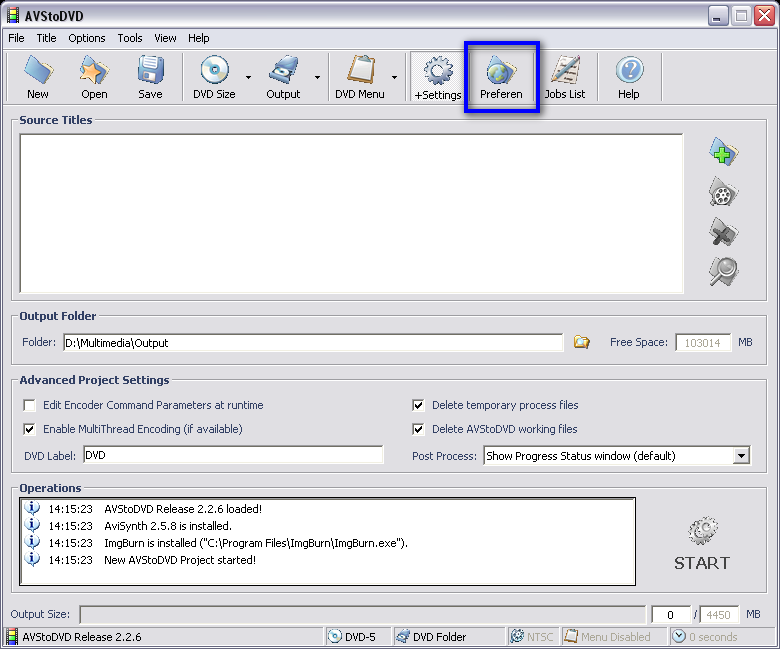The width and height of the screenshot is (780, 649).
Task: Open the Jobs List
Action: (x=565, y=77)
